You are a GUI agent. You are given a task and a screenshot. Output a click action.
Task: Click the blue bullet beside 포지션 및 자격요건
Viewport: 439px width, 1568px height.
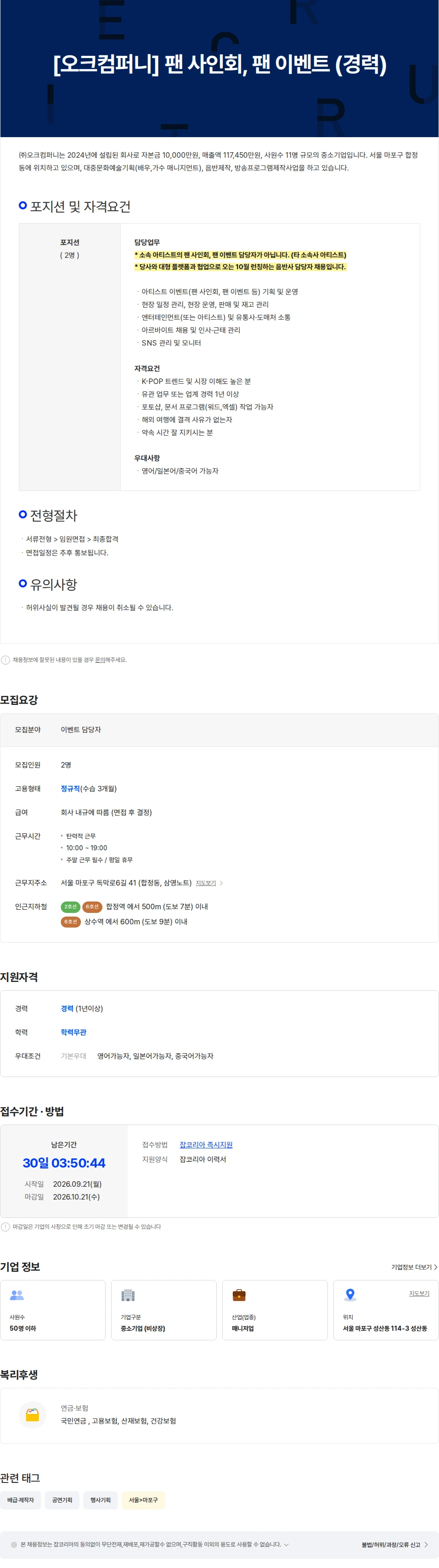[x=22, y=205]
